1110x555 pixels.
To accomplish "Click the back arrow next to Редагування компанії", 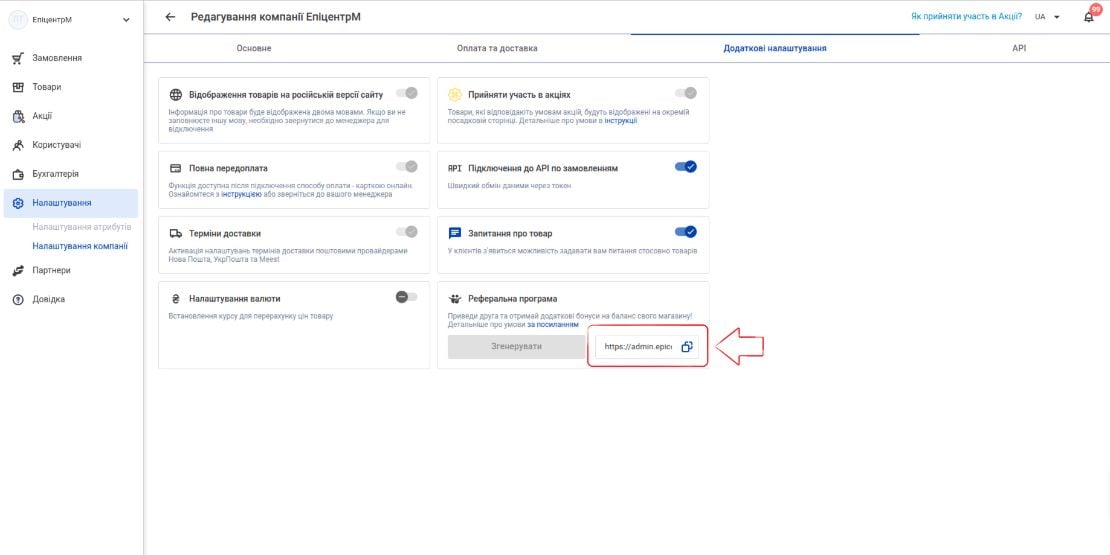I will pos(170,17).
